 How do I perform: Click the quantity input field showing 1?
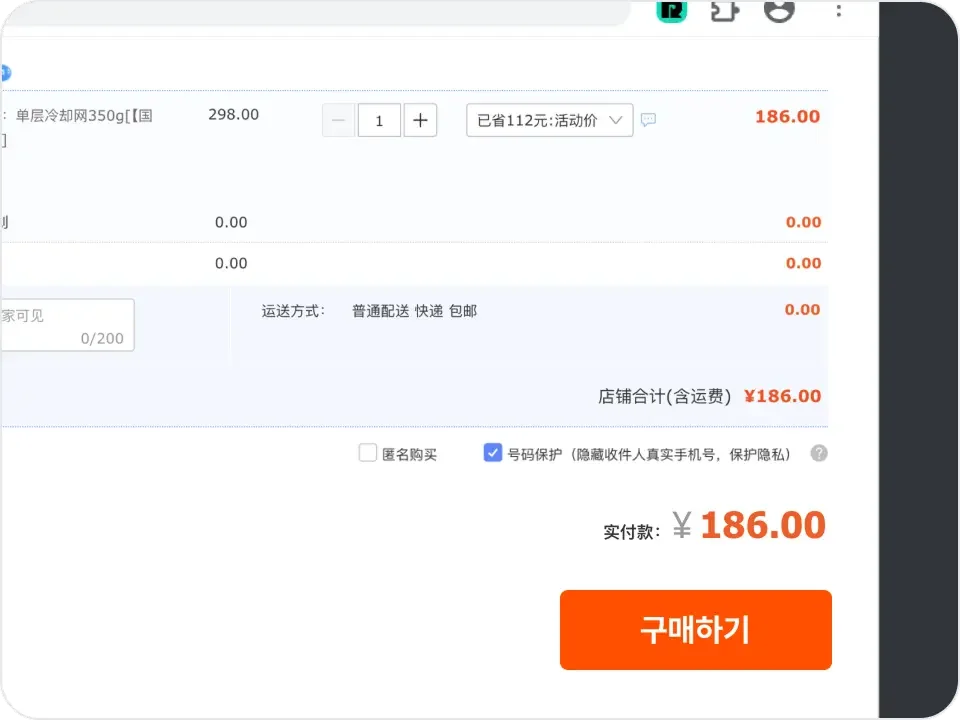coord(379,120)
